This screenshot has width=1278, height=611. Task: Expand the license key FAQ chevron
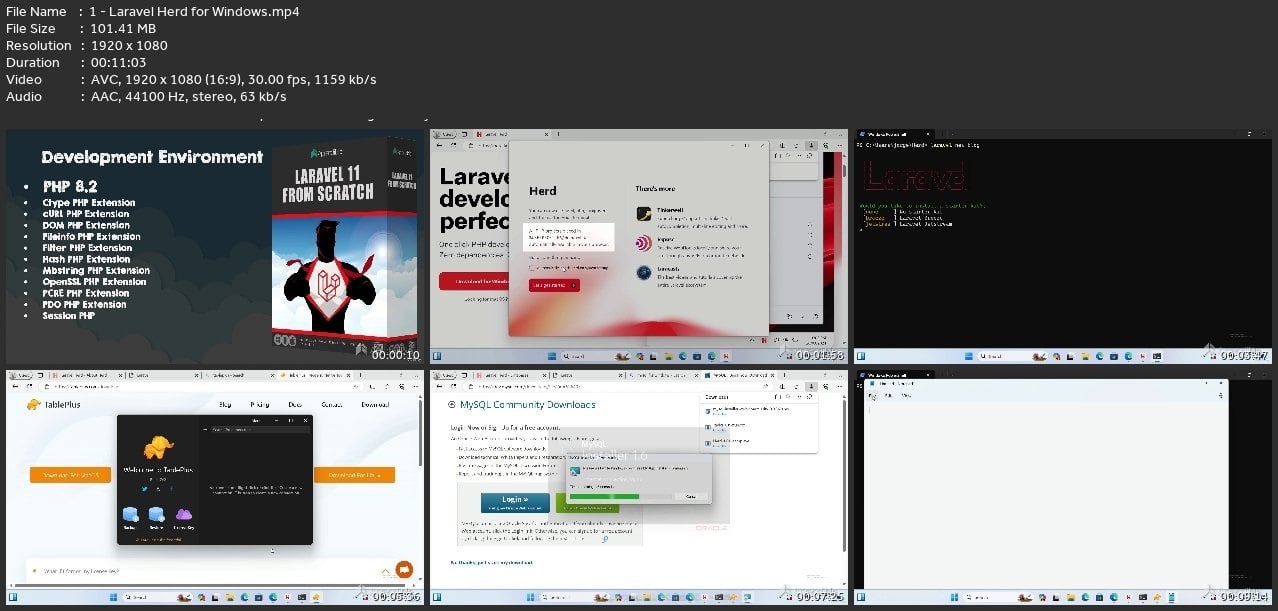point(386,571)
